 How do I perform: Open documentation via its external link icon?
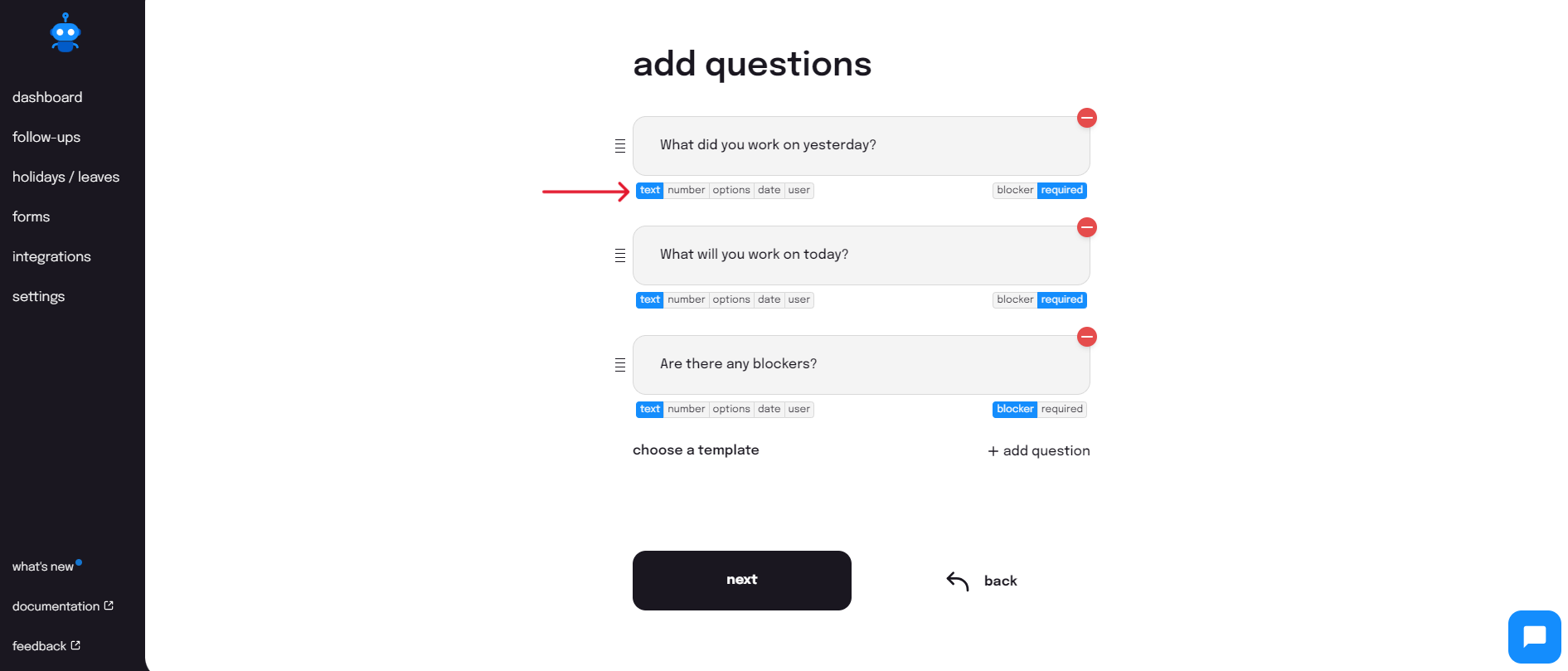click(109, 605)
